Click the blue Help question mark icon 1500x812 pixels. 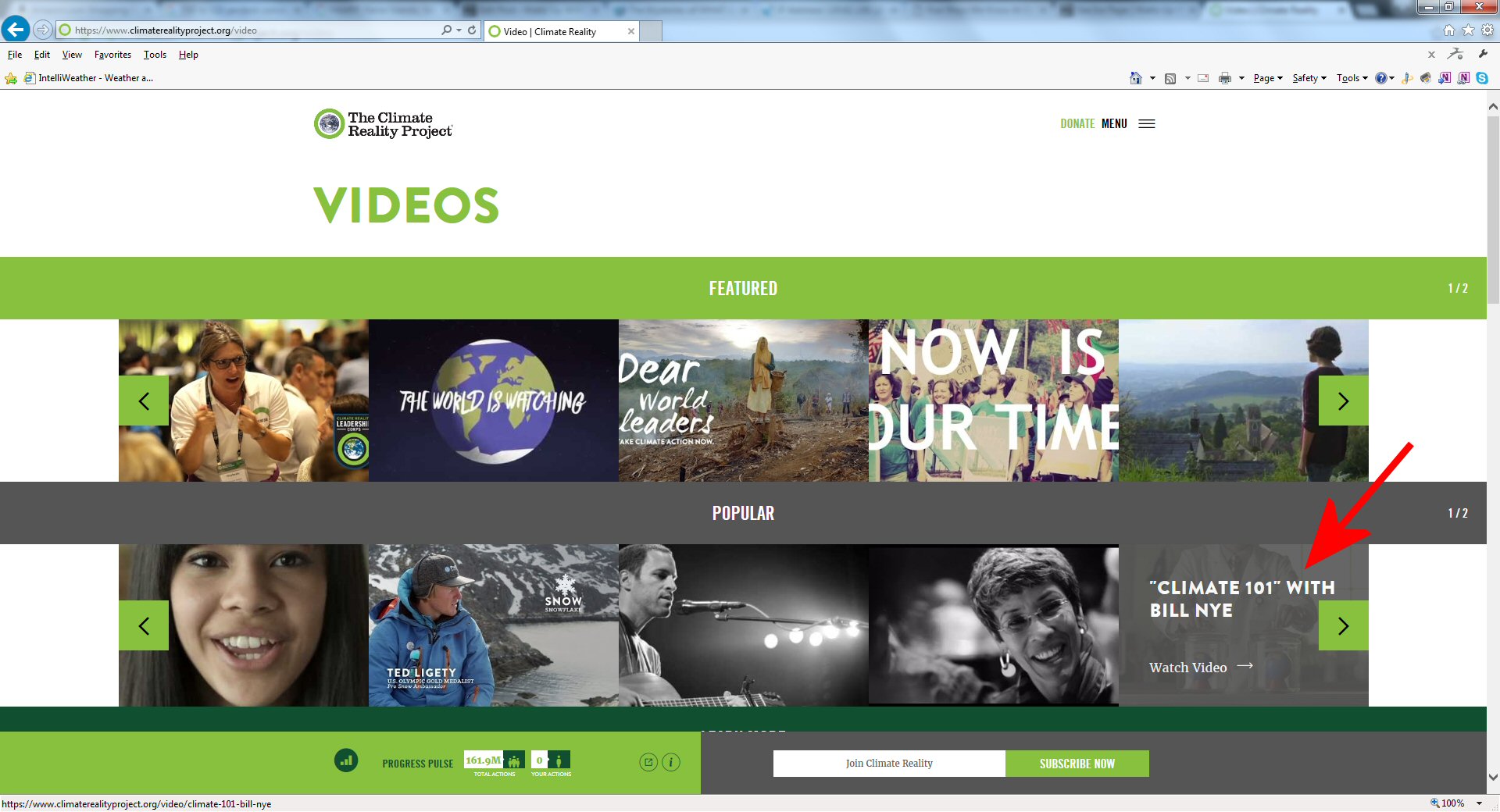[1381, 78]
